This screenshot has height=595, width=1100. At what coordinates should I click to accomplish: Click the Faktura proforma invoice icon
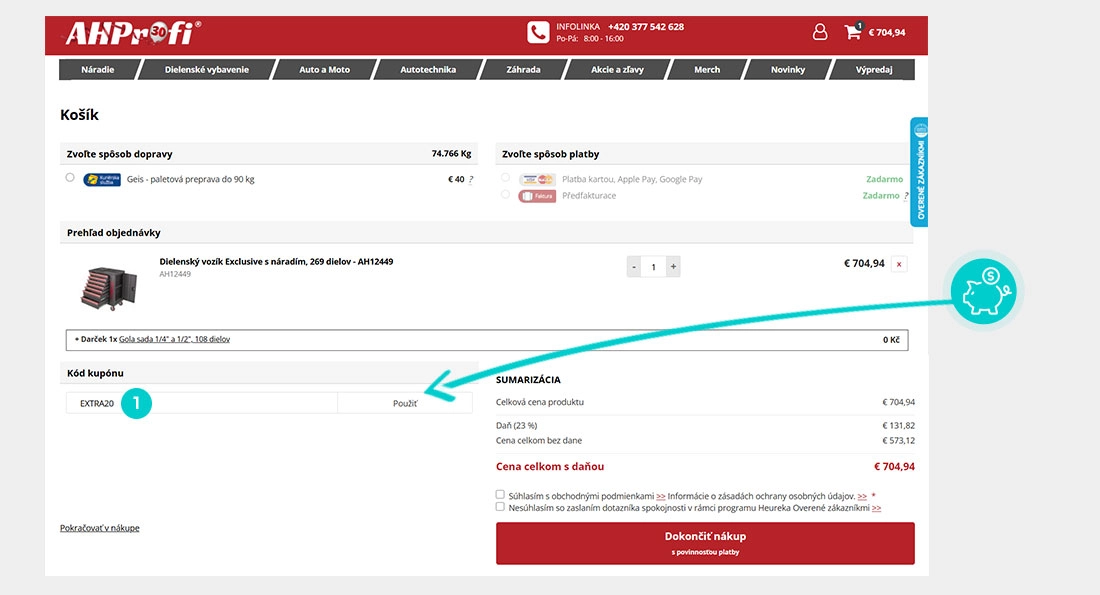(537, 196)
